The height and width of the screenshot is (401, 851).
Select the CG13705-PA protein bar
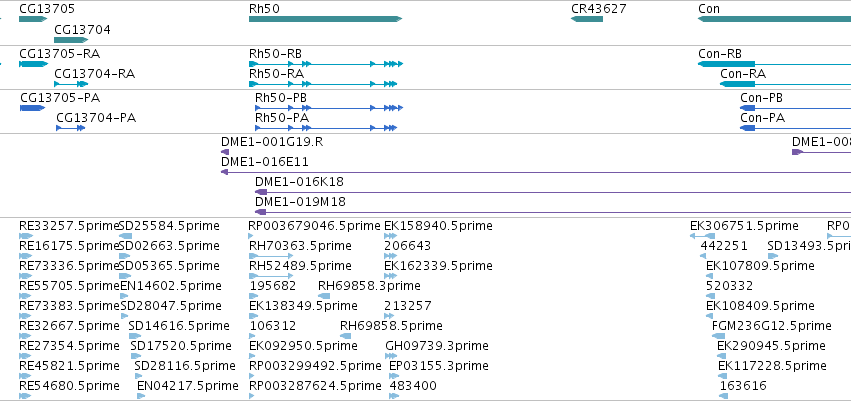click(33, 108)
